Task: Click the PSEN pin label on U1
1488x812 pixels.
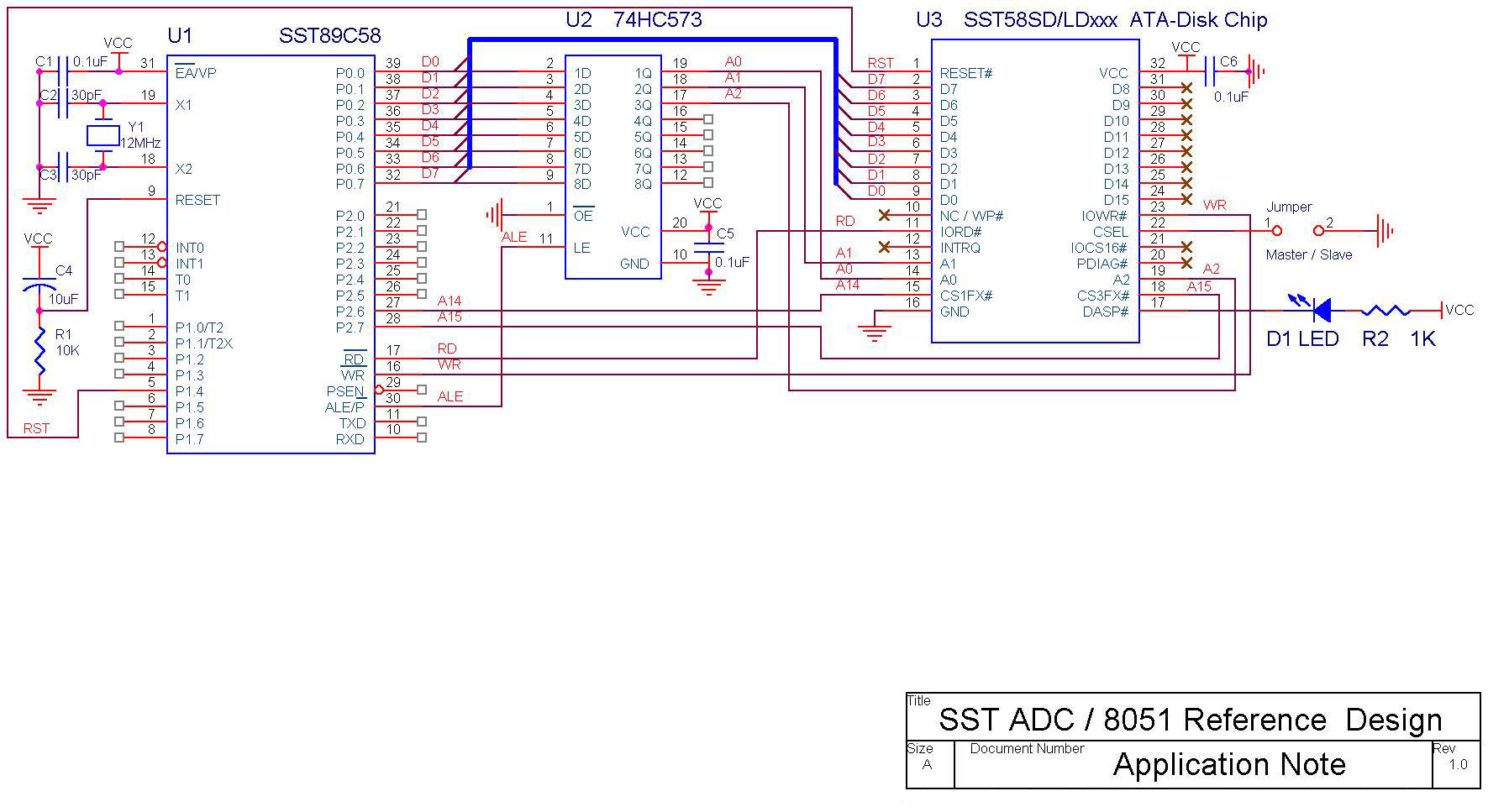Action: (345, 391)
